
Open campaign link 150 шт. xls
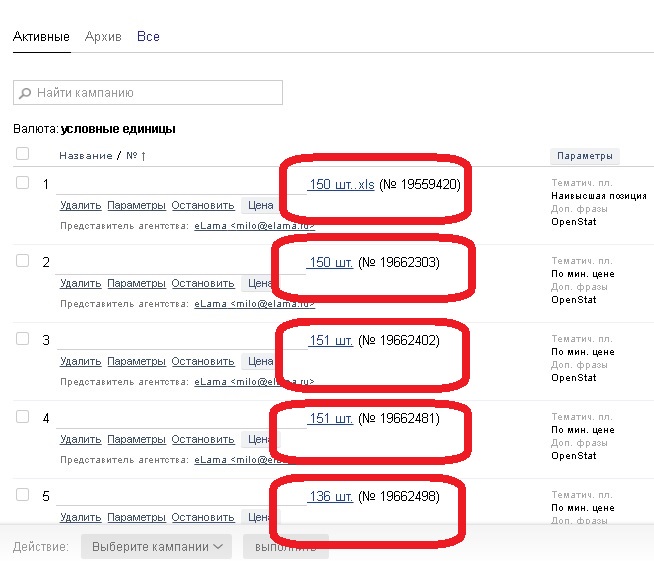341,184
